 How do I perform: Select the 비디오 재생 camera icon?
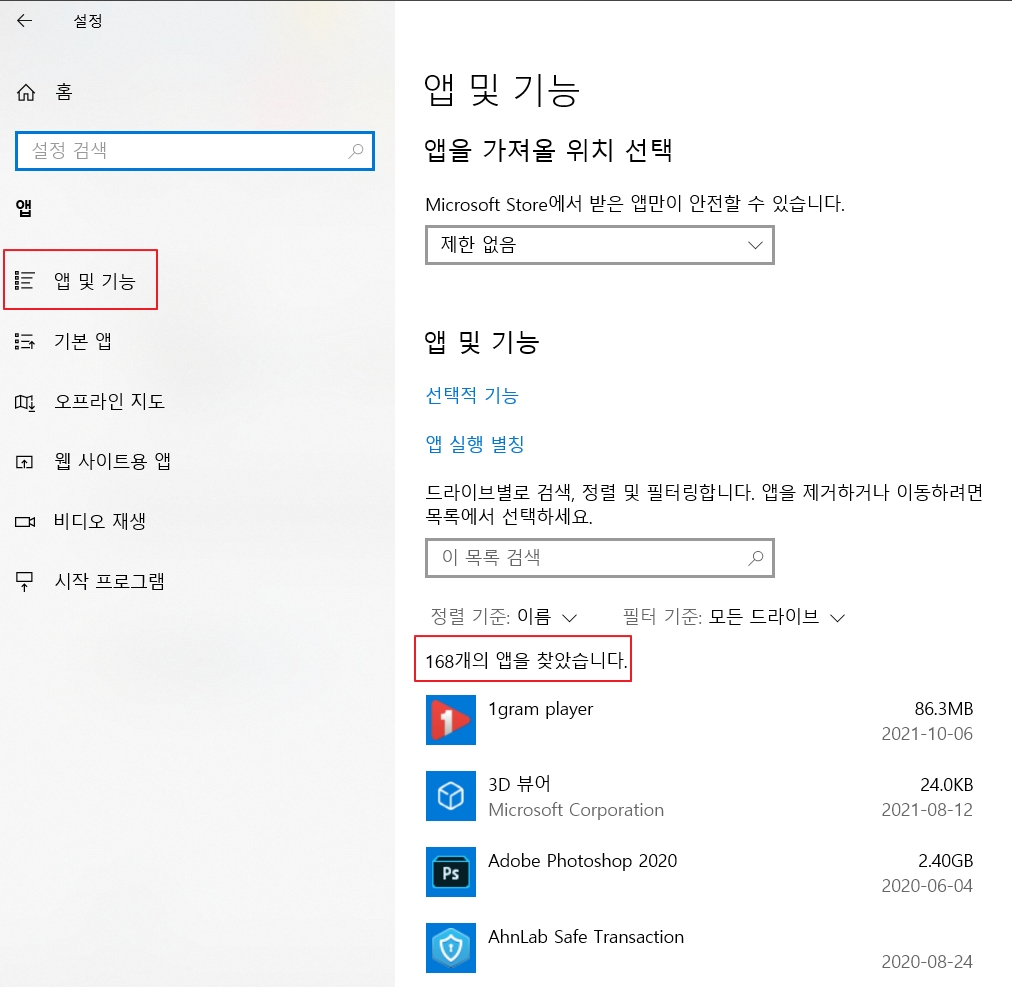tap(25, 522)
